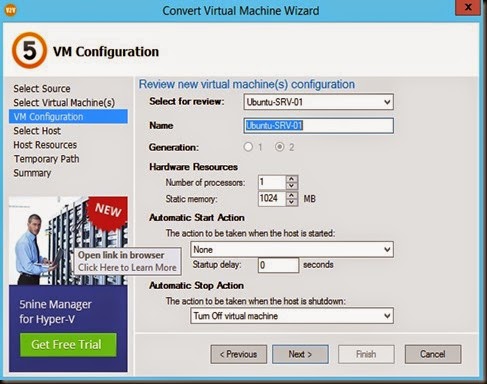Open Automatic Start Action dropdown showing None

[x=292, y=249]
